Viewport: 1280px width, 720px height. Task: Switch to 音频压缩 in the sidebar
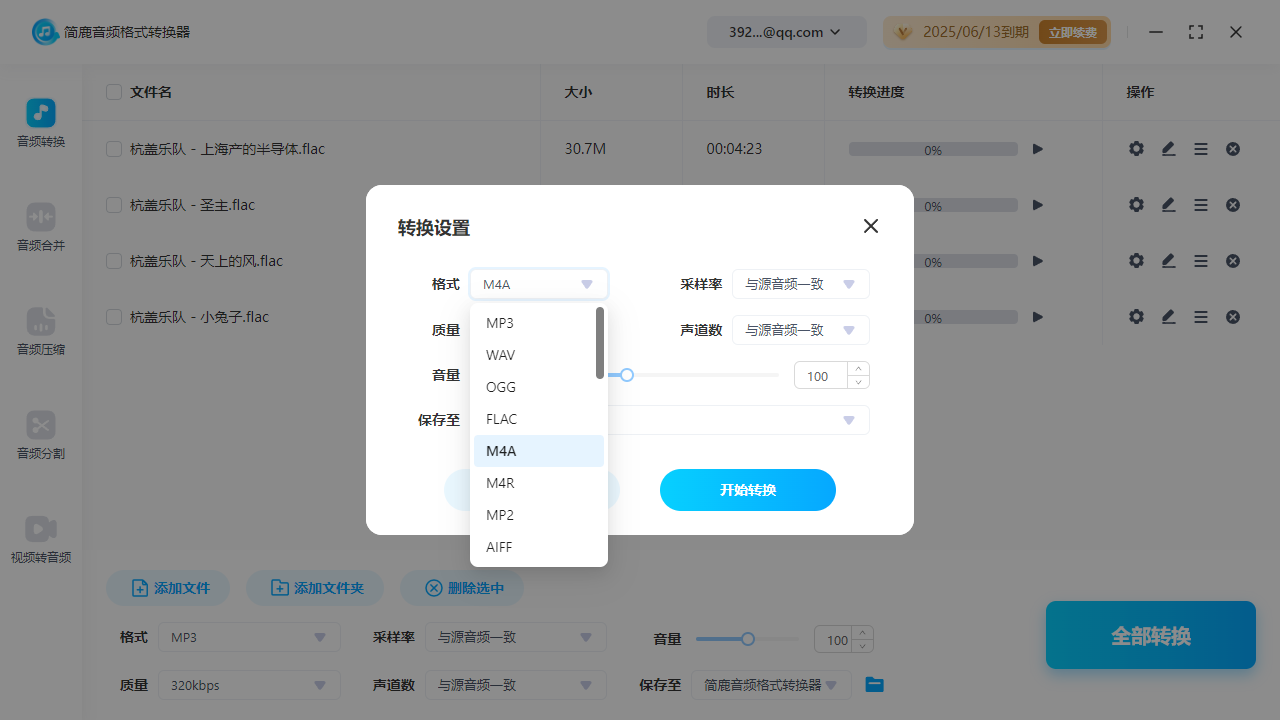40,333
